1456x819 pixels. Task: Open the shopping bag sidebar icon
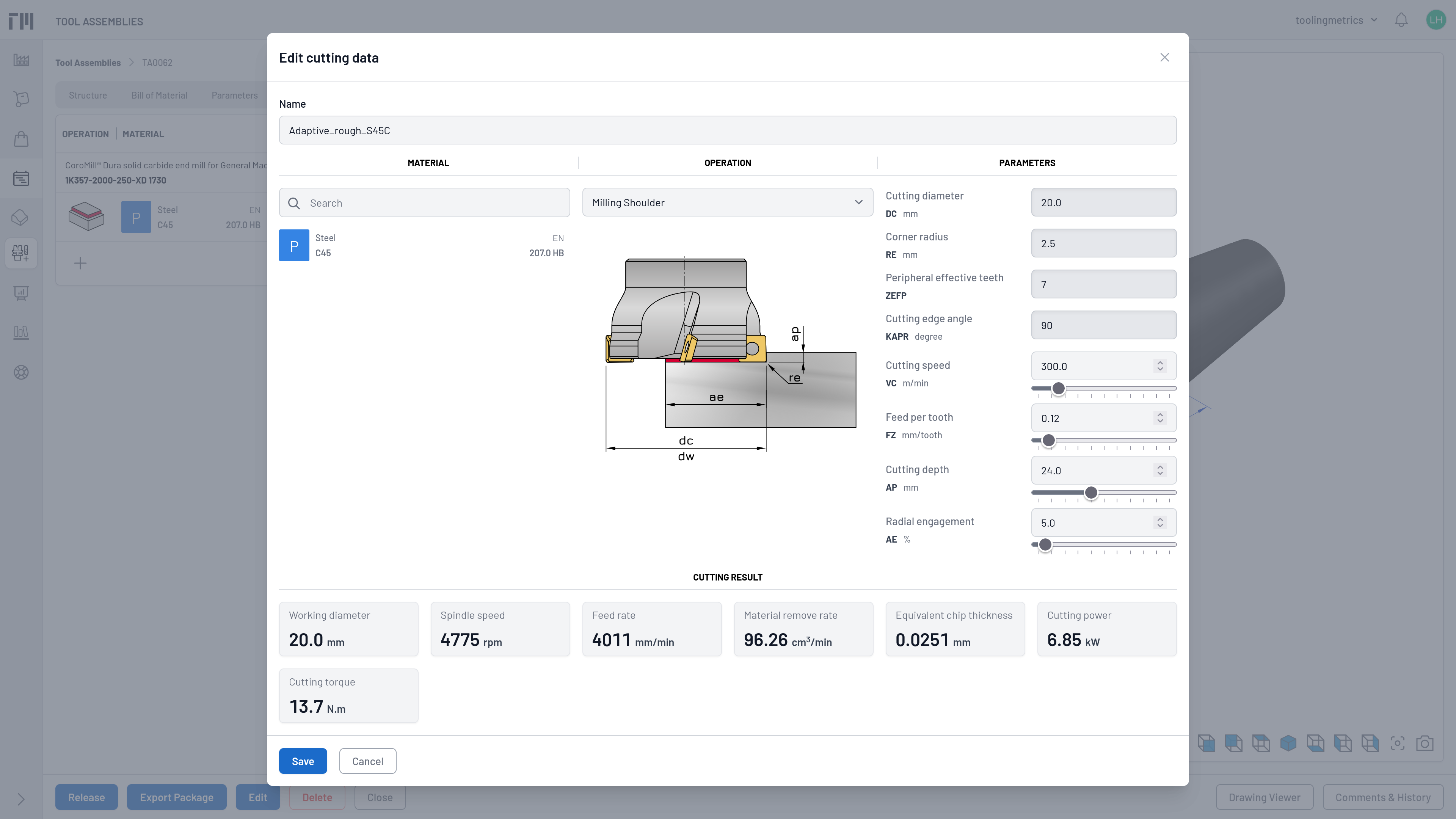click(21, 138)
